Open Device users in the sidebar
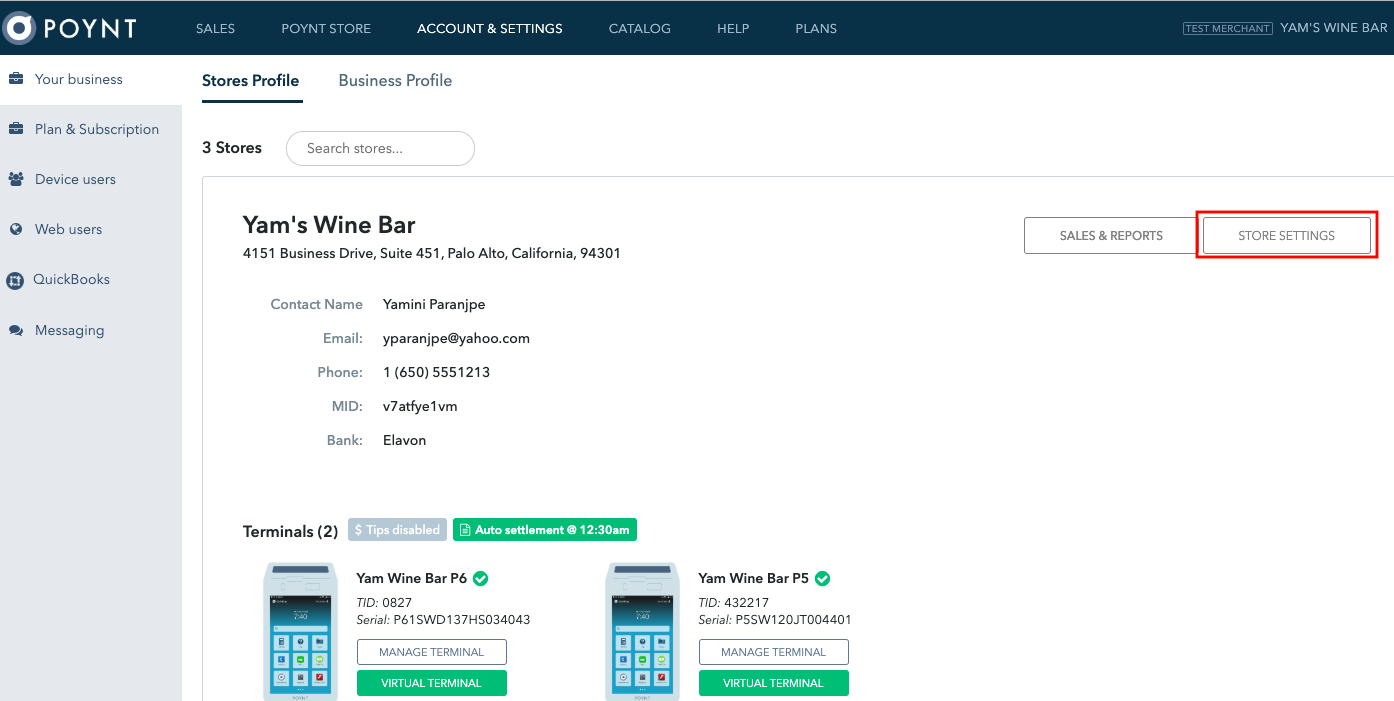Viewport: 1394px width, 701px height. [91, 180]
